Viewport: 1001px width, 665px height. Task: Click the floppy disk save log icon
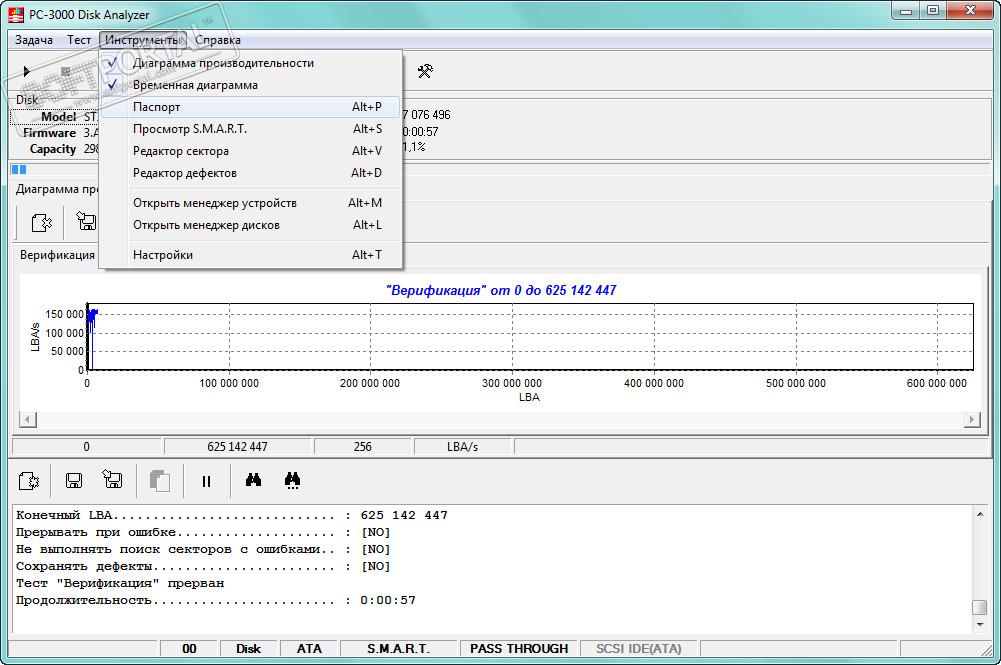click(73, 481)
